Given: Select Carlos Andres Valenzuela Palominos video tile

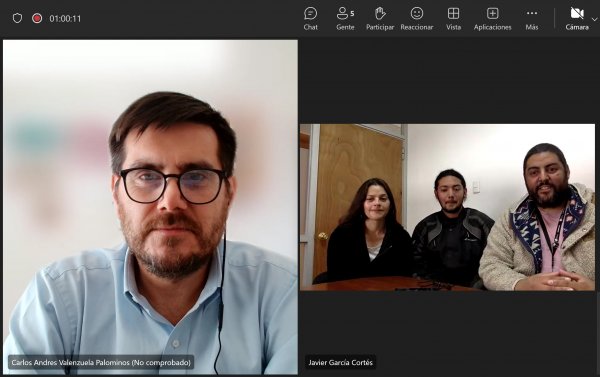Looking at the screenshot, I should pos(150,207).
